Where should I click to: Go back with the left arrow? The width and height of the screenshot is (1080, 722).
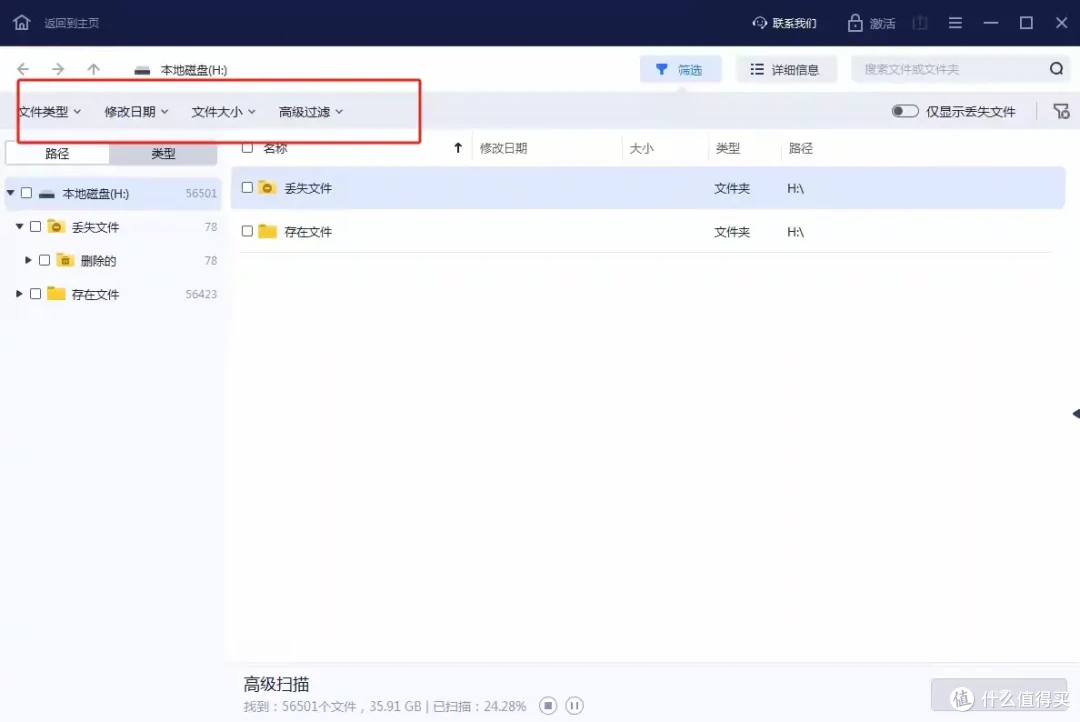(x=23, y=69)
